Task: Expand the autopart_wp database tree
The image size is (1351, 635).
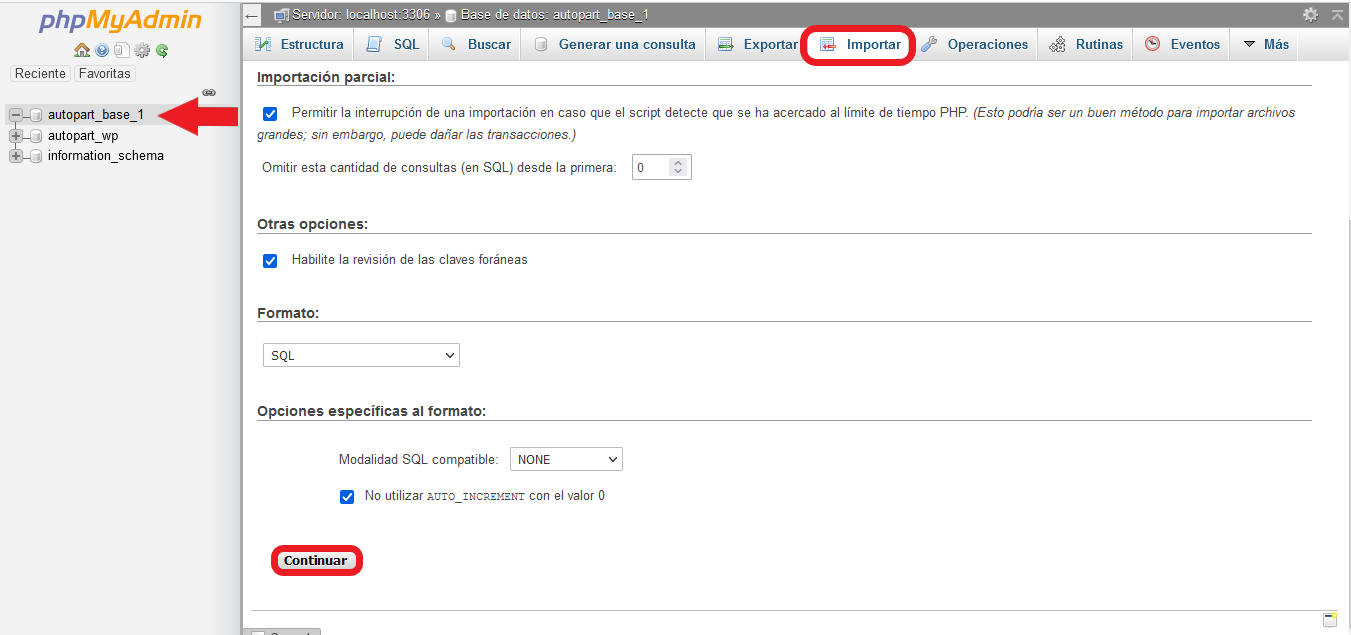Action: (16, 136)
